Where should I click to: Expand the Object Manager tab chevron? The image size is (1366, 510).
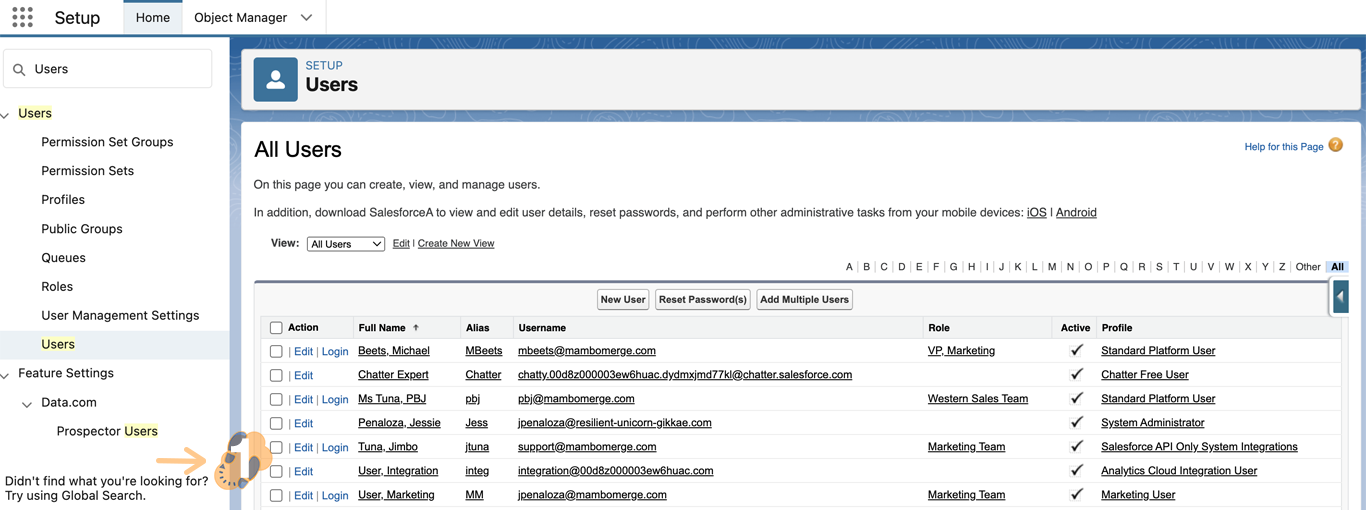pos(306,18)
